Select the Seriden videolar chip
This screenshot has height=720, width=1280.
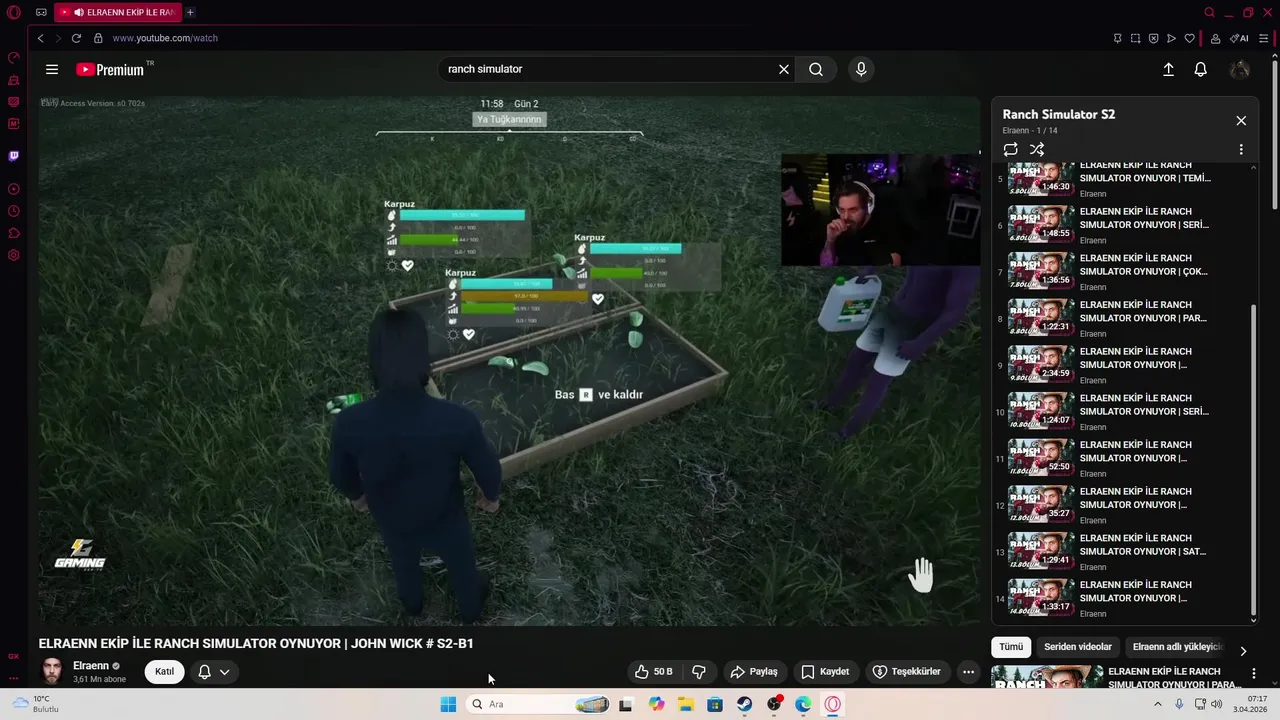click(1078, 647)
